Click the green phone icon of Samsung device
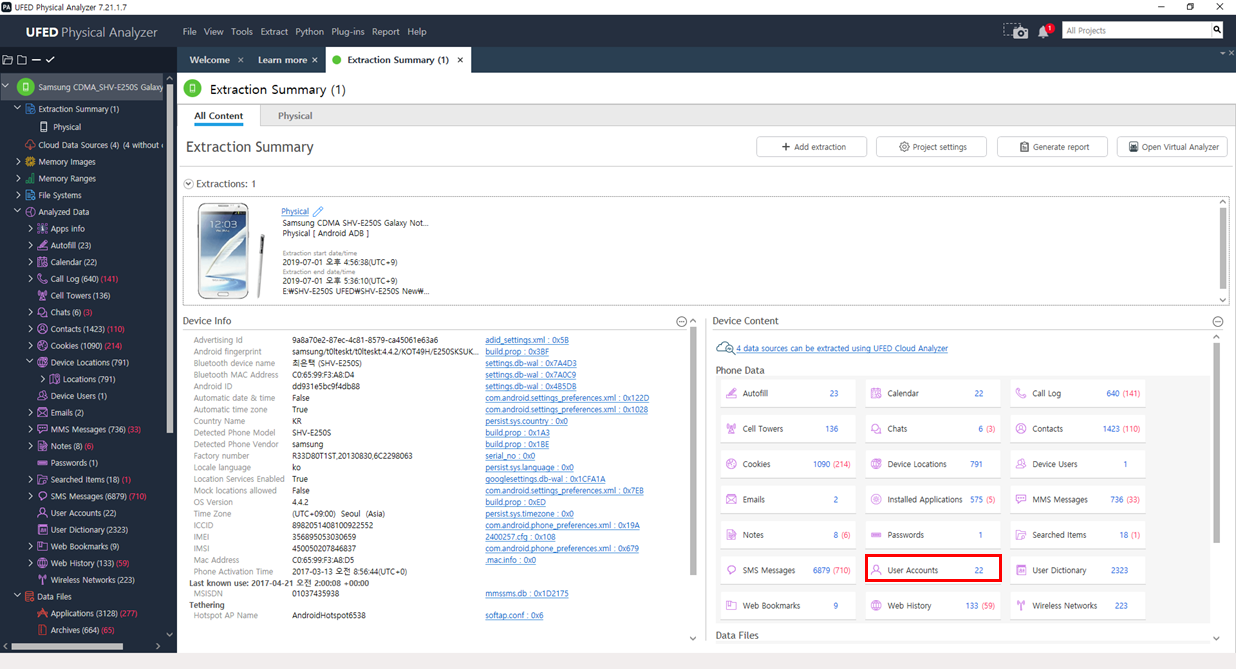Image resolution: width=1236 pixels, height=669 pixels. (x=25, y=87)
